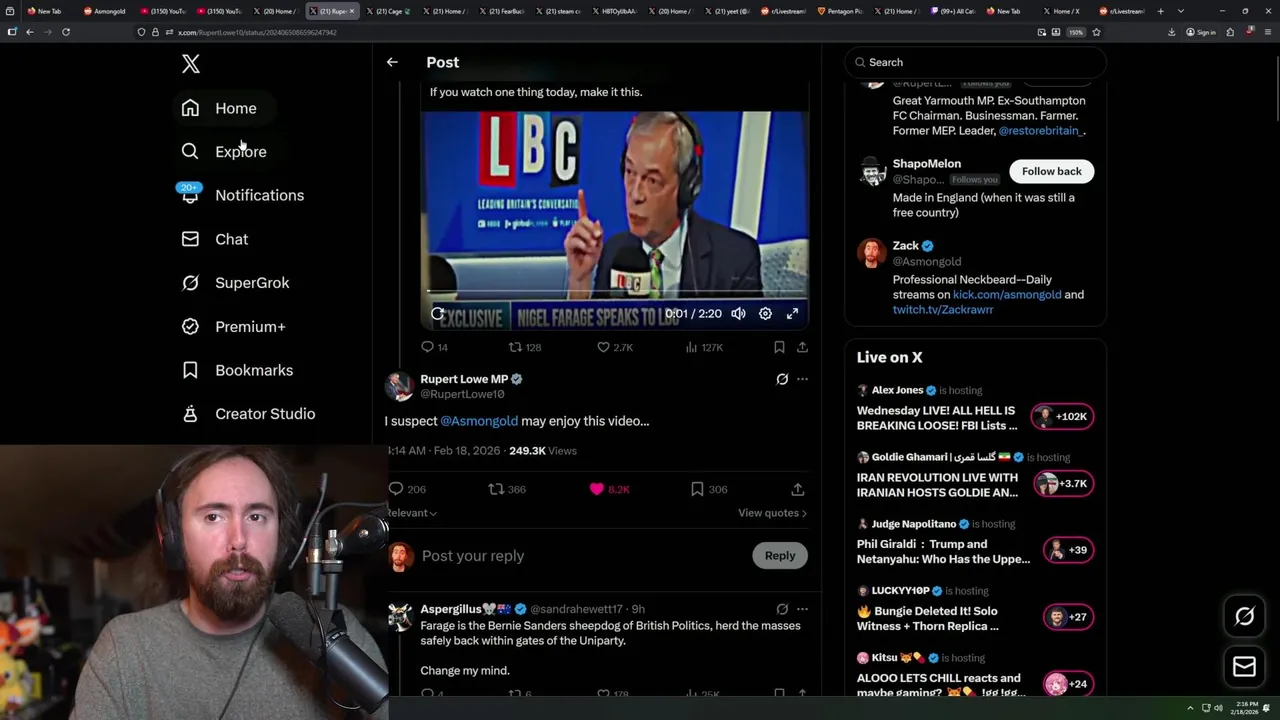This screenshot has height=720, width=1280.
Task: Click the Post your reply field
Action: (580, 556)
